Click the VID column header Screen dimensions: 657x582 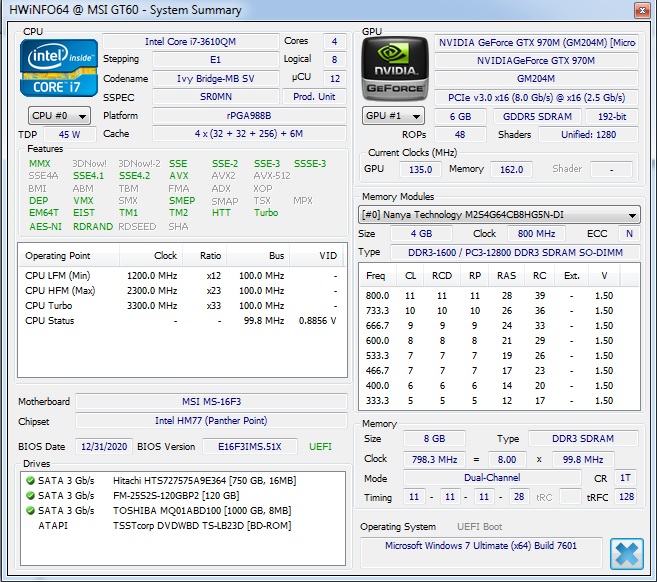[317, 256]
